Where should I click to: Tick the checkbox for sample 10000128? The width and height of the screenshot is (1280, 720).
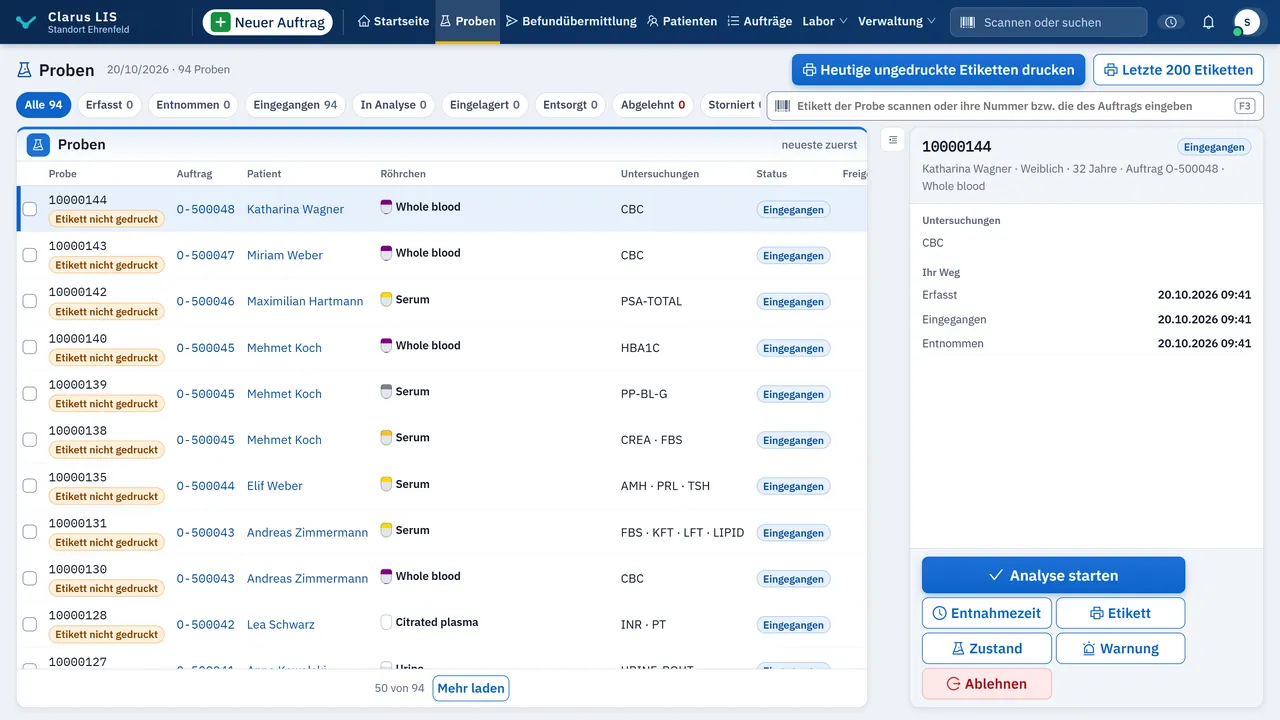tap(30, 625)
